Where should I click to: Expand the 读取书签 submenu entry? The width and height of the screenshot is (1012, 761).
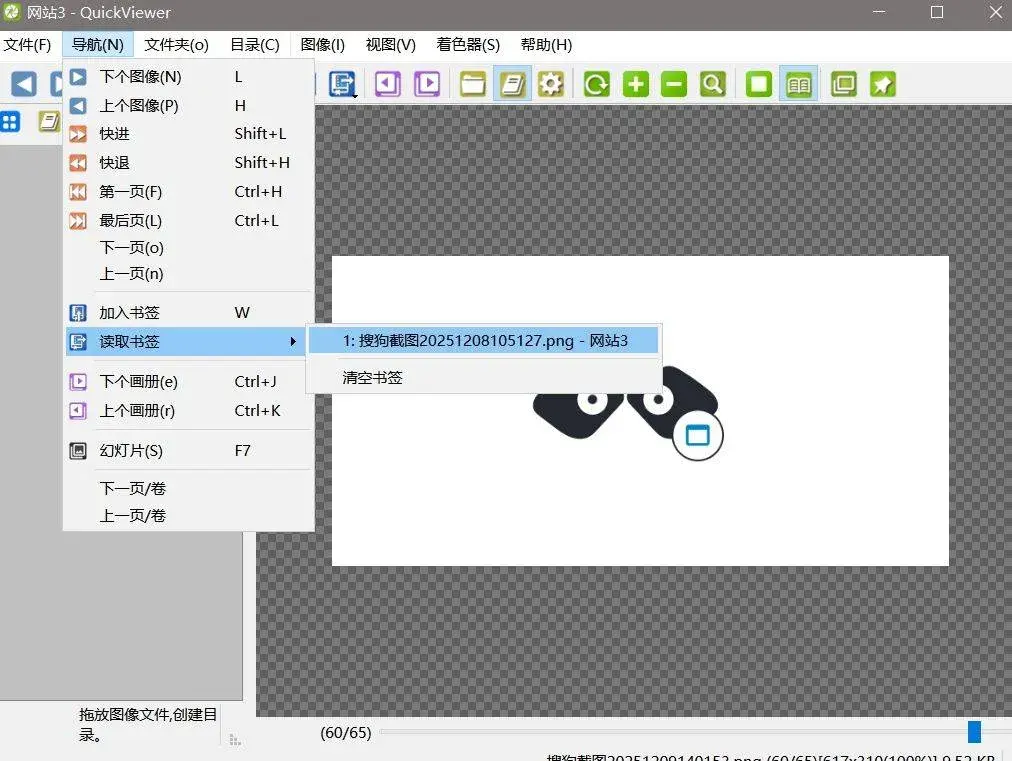pos(185,341)
